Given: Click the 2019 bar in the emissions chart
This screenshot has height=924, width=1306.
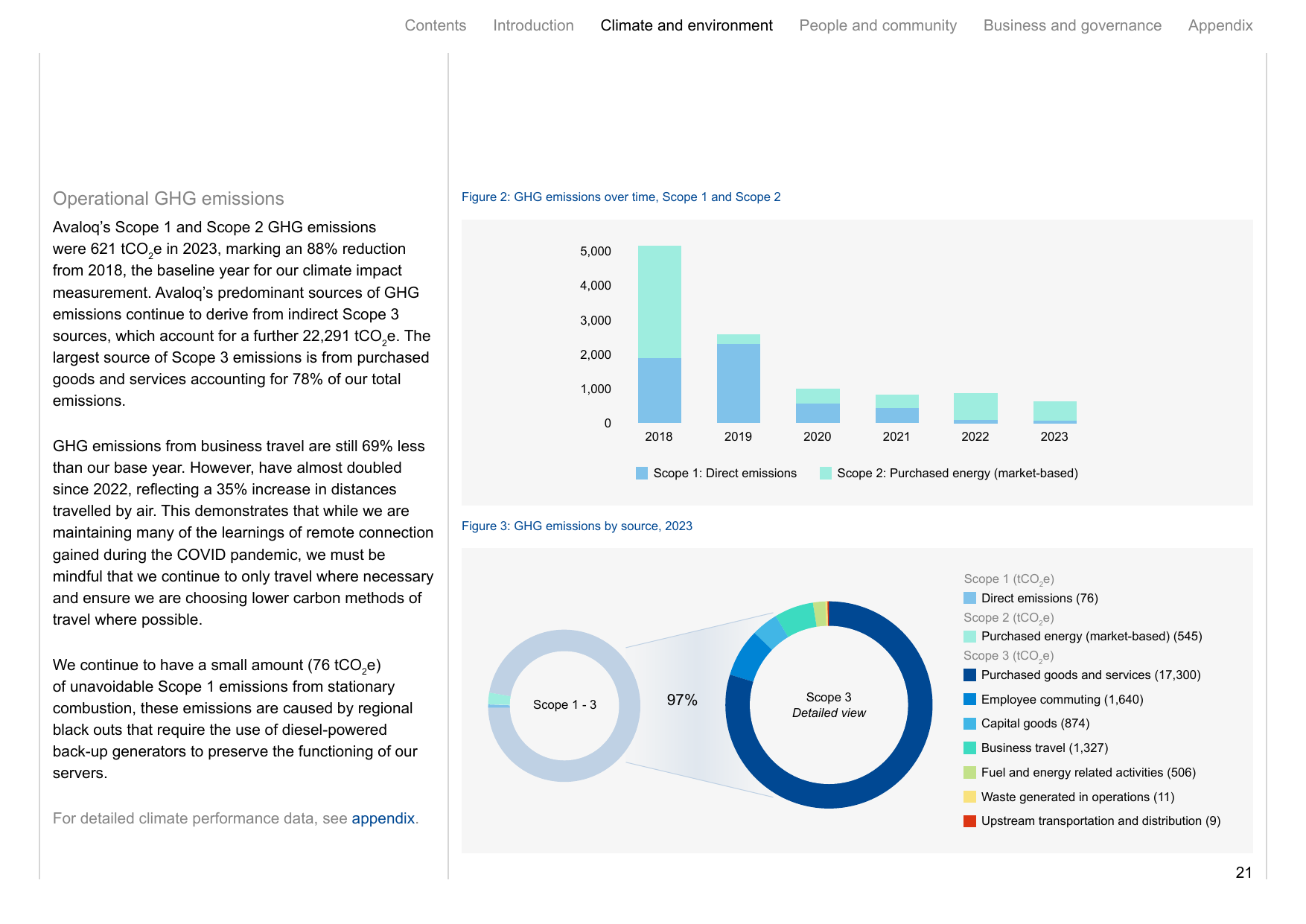Looking at the screenshot, I should point(739,378).
